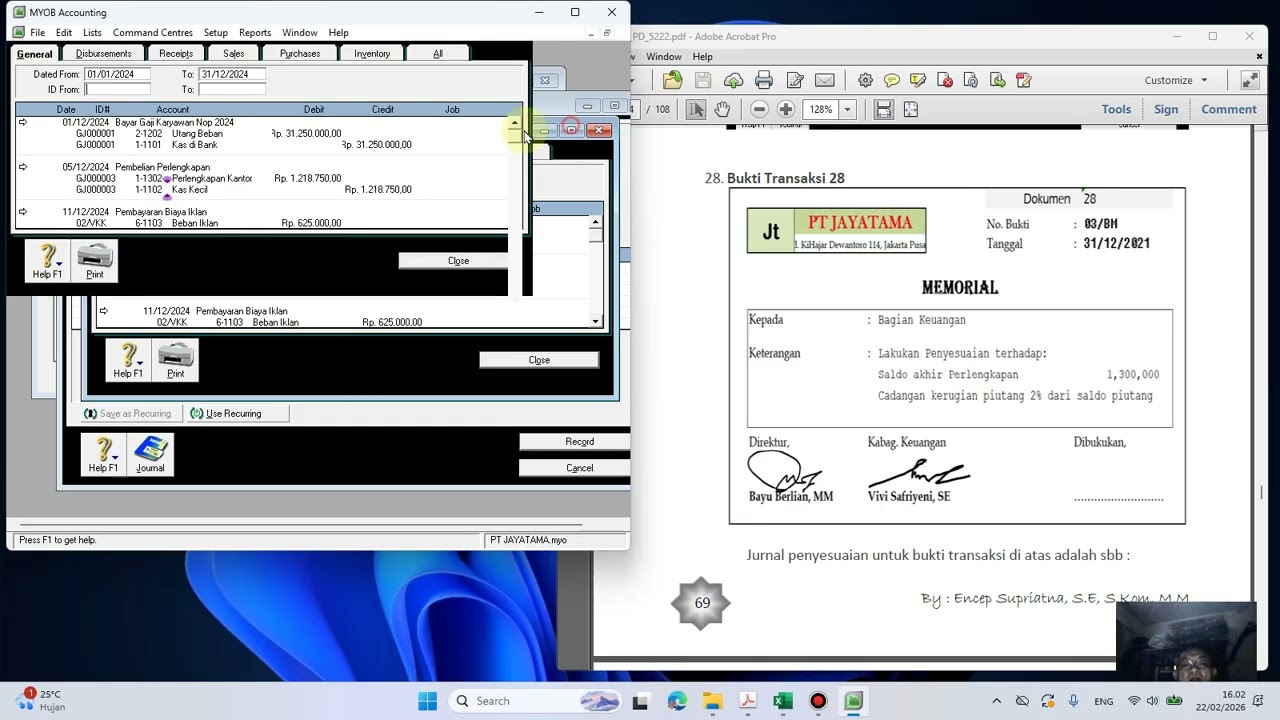1280x720 pixels.
Task: Print the PDF with Acrobat printer icon
Action: coord(764,80)
